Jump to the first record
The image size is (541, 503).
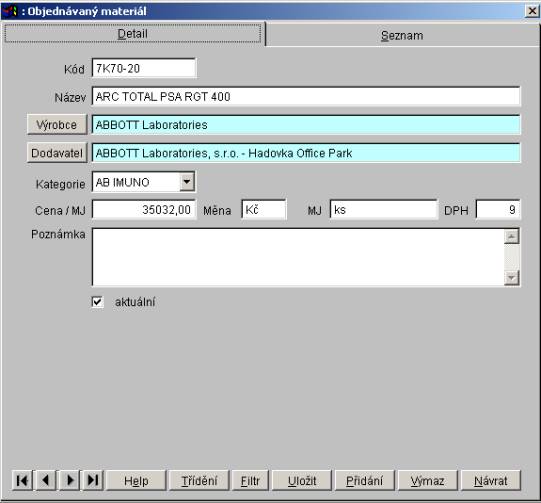[x=22, y=480]
